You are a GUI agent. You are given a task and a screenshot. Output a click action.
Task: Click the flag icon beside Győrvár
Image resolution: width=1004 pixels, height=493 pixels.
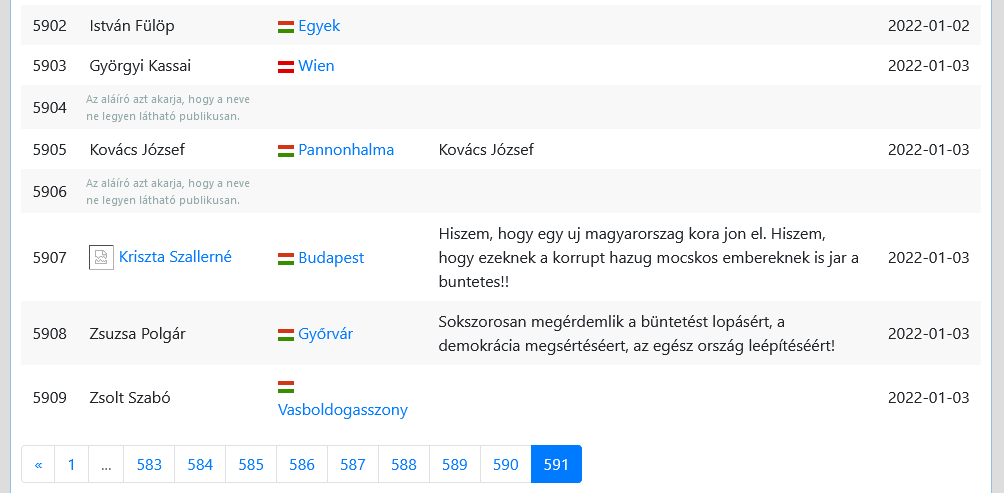pyautogui.click(x=286, y=334)
